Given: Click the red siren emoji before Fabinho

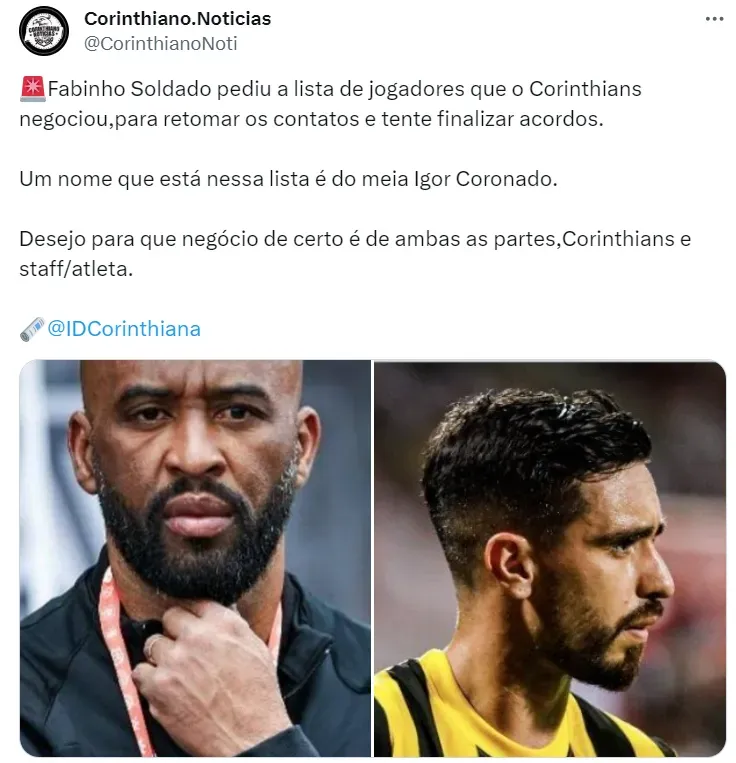Looking at the screenshot, I should (33, 89).
